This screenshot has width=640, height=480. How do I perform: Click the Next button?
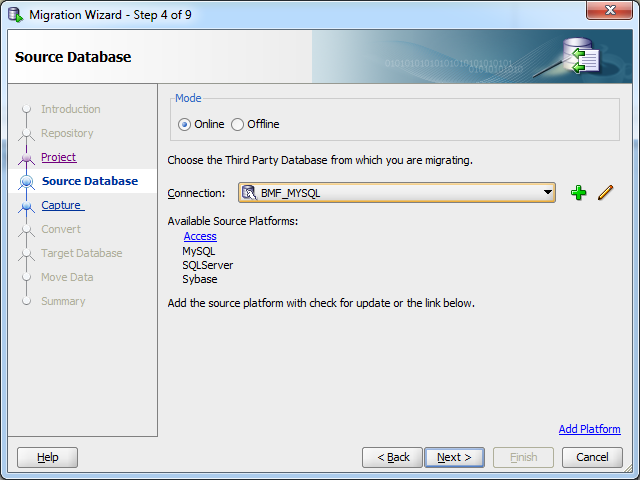click(454, 458)
